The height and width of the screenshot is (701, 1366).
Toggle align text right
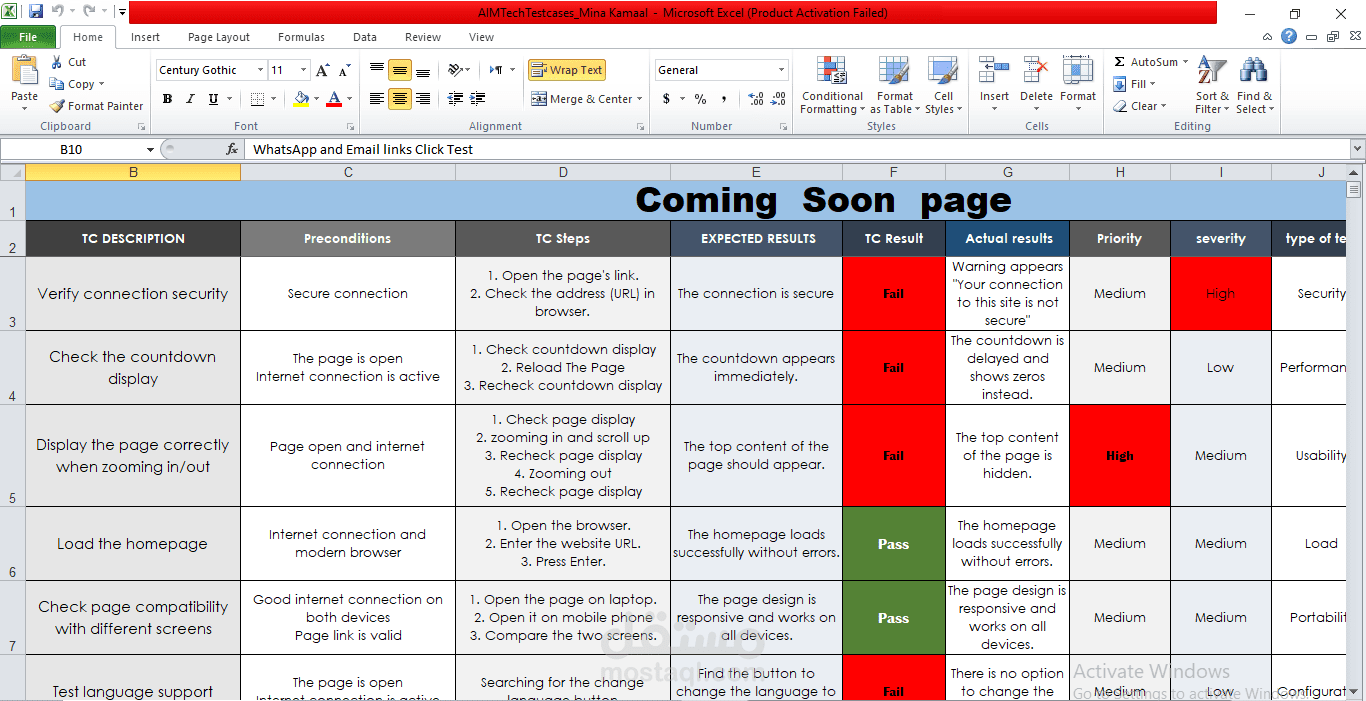[x=423, y=99]
